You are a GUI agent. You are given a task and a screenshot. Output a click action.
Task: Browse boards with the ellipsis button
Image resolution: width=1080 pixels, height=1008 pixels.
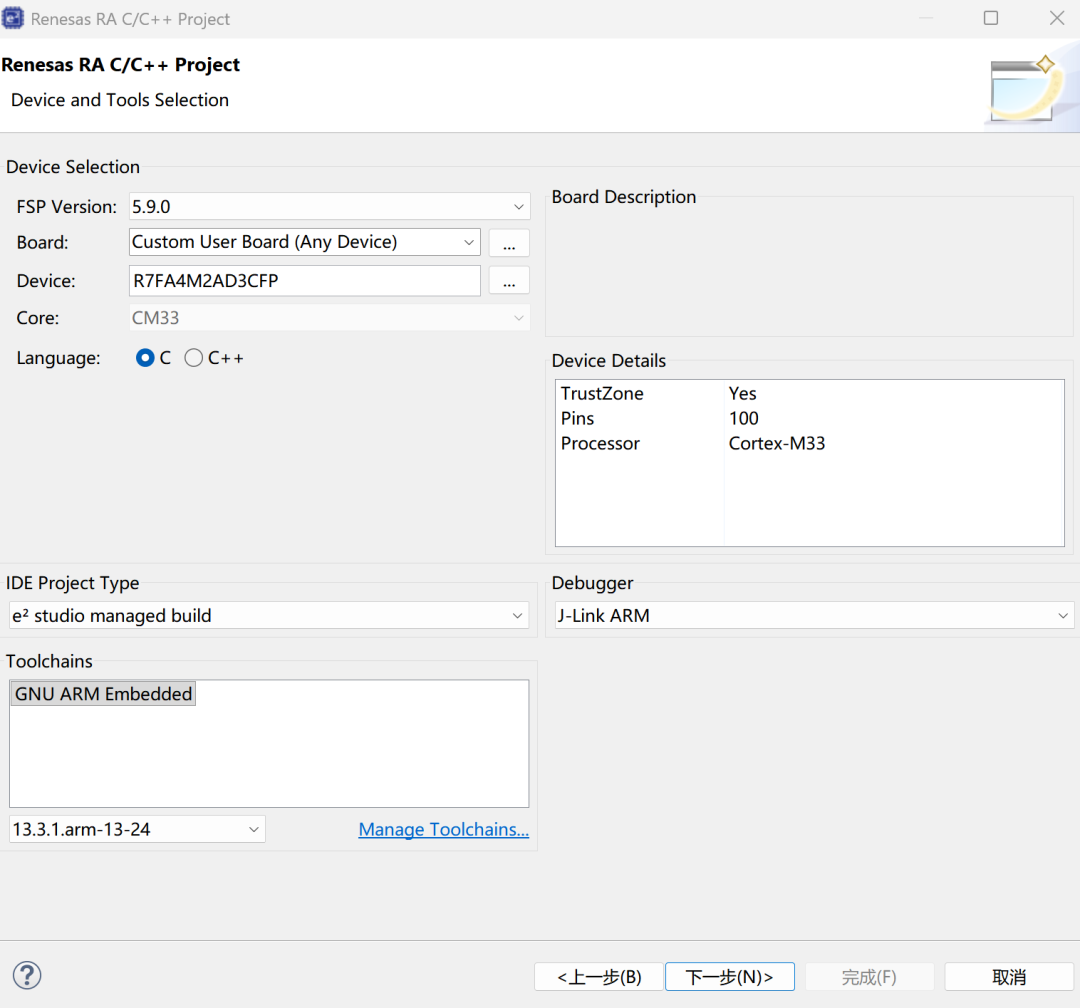tap(509, 243)
